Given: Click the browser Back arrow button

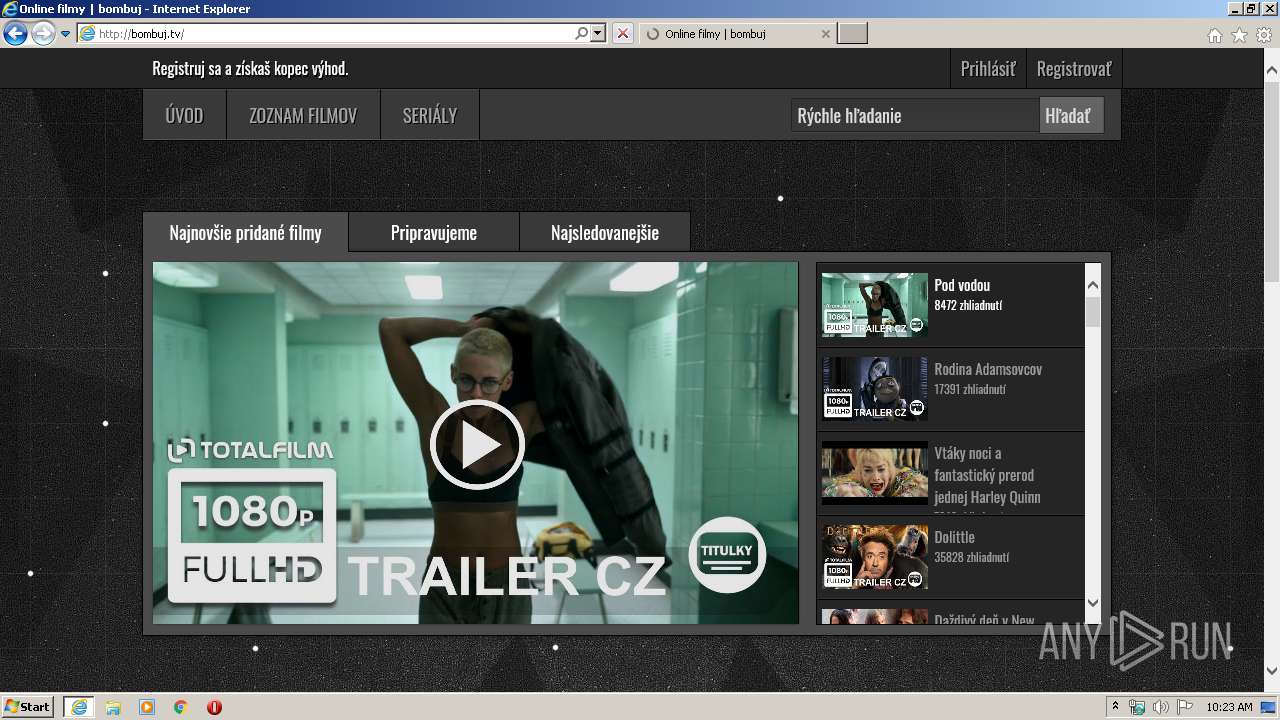Looking at the screenshot, I should pos(15,34).
